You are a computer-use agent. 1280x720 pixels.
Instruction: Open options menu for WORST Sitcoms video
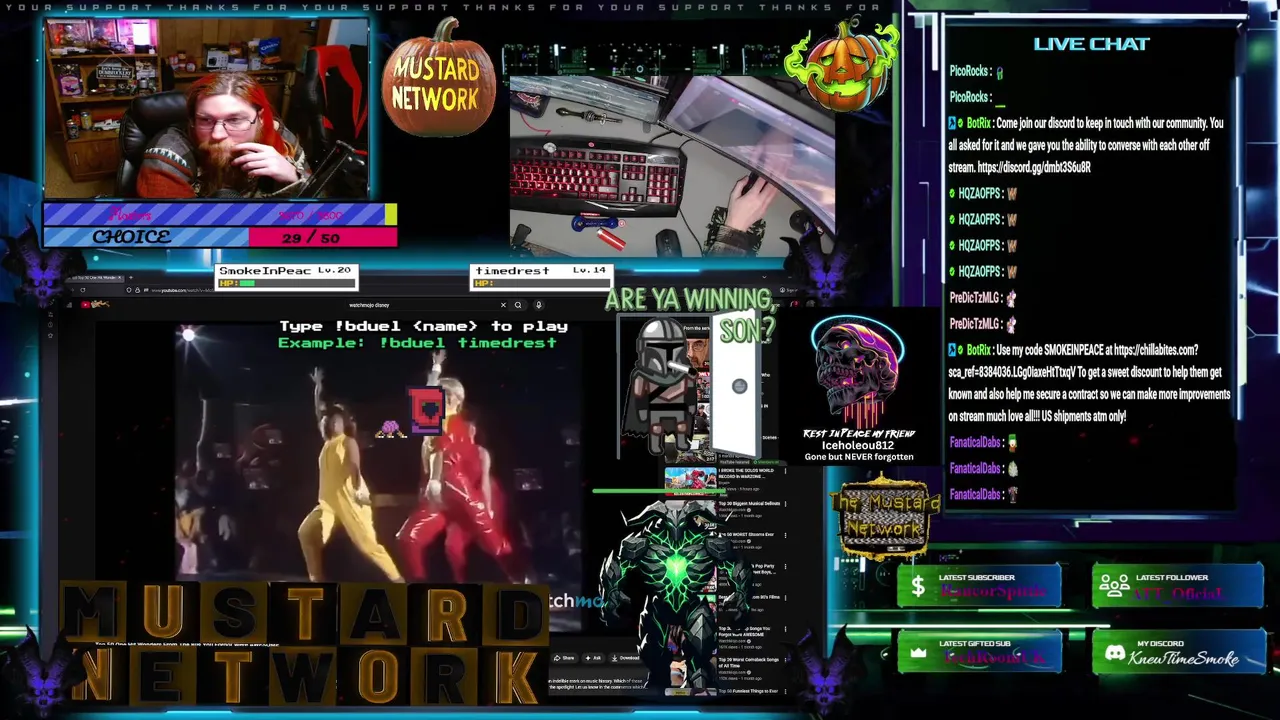(786, 535)
